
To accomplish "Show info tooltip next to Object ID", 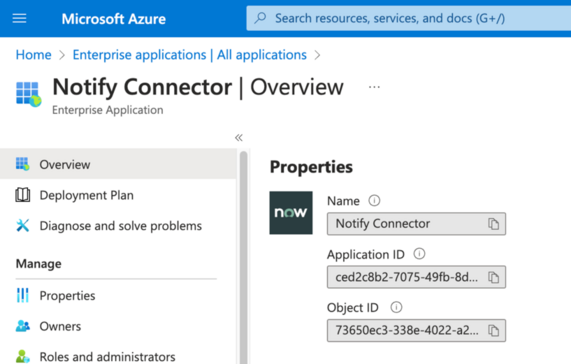I will pos(396,308).
